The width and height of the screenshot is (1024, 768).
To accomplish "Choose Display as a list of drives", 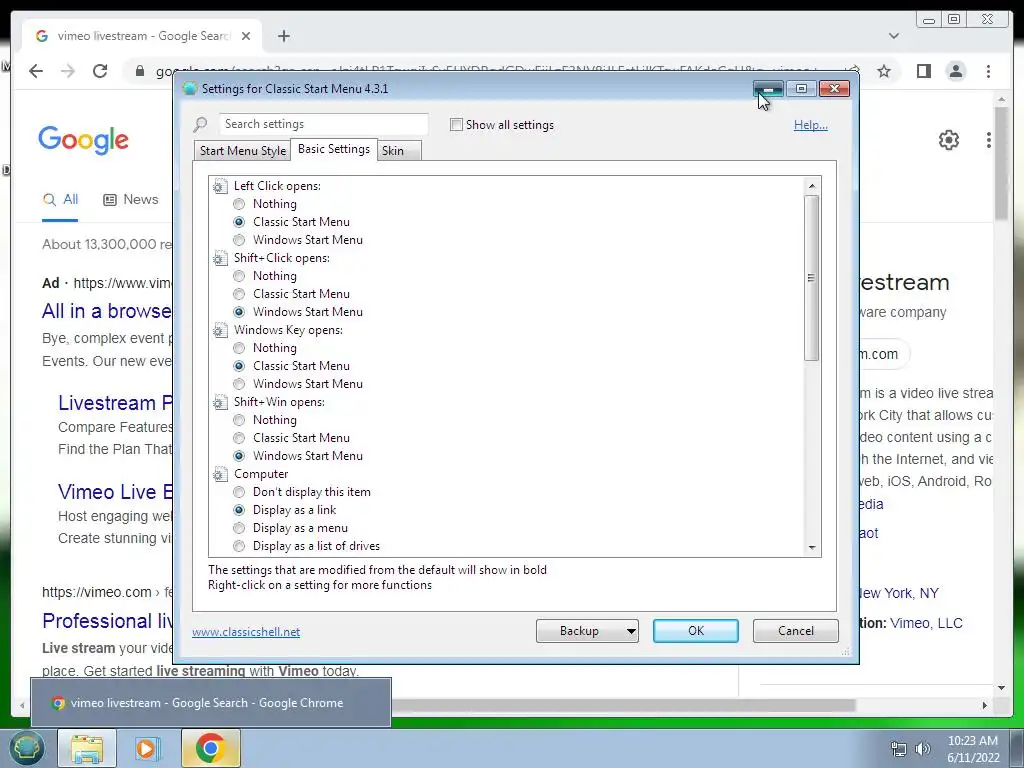I will point(239,546).
